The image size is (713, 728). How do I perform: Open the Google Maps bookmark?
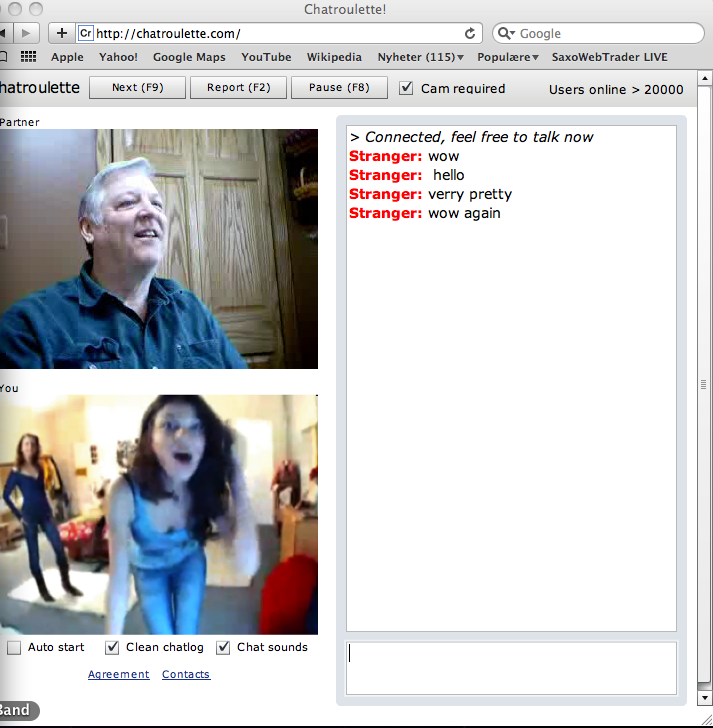[x=189, y=57]
